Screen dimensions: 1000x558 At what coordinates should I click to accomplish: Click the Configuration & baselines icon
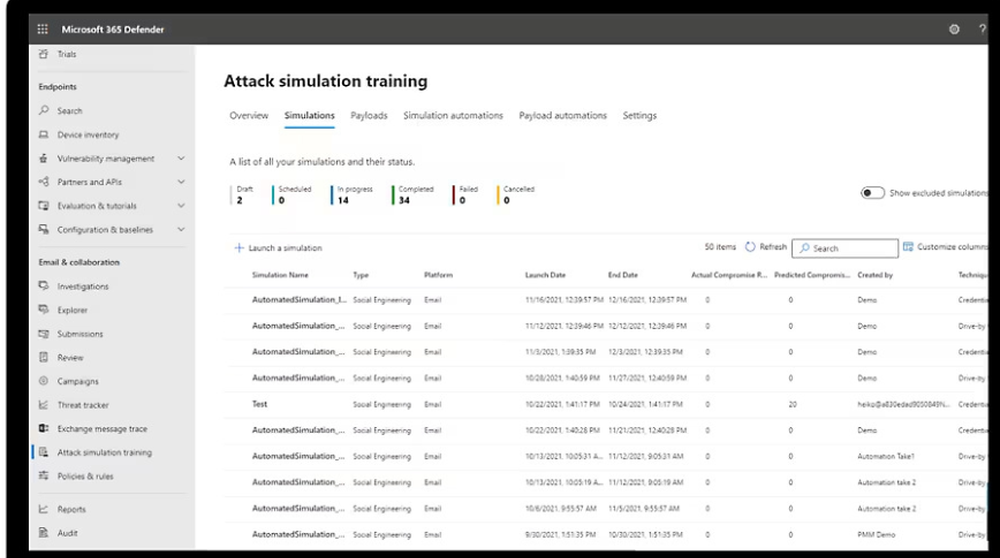(43, 229)
